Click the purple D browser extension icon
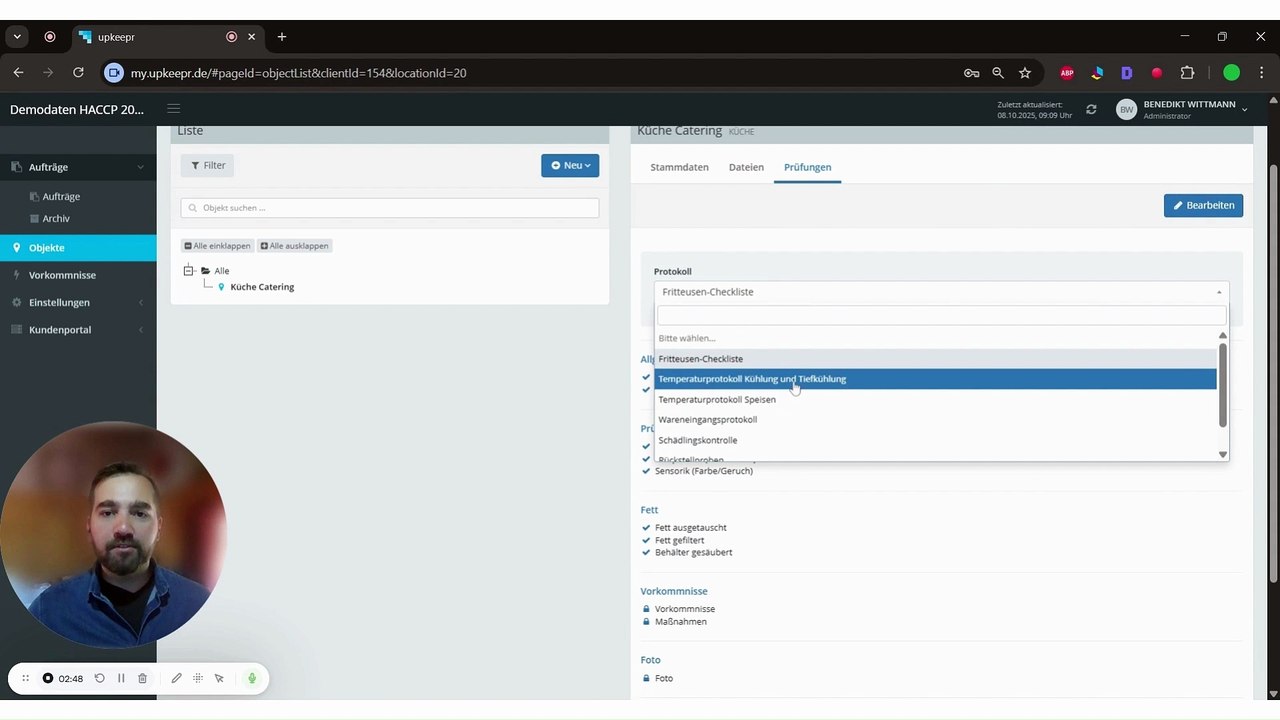 (x=1127, y=73)
